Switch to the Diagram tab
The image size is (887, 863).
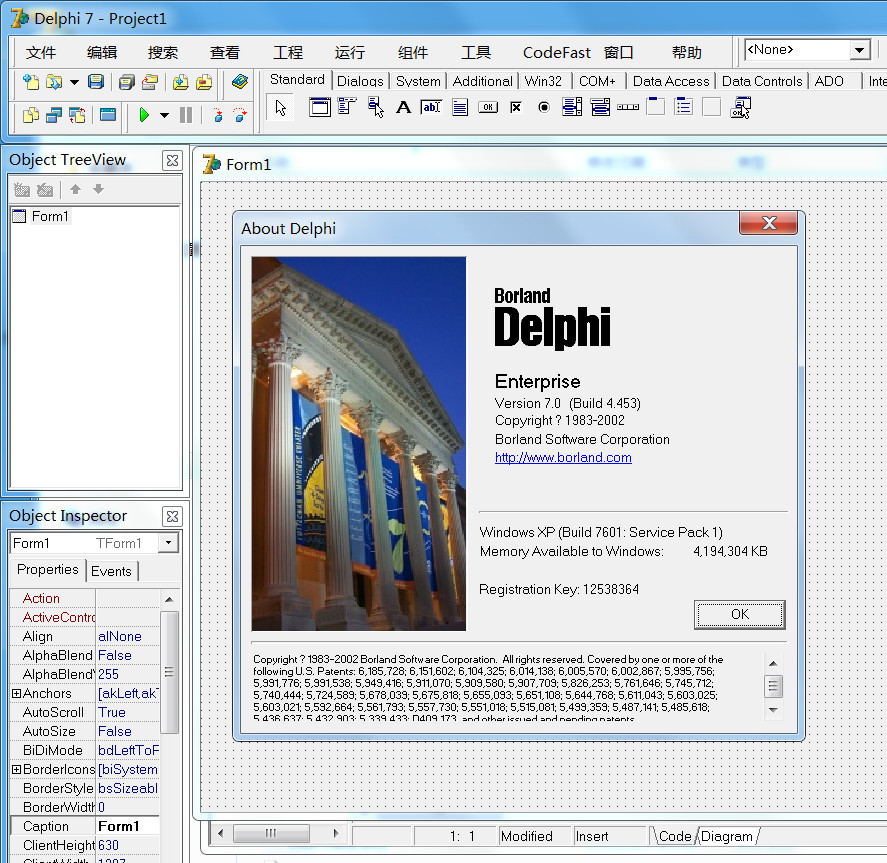pyautogui.click(x=727, y=836)
